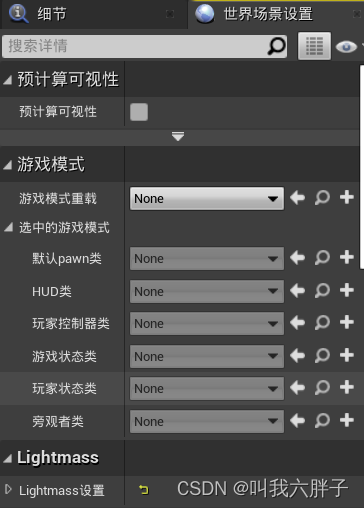Use selected asset arrow for 游戏状态类
This screenshot has height=508, width=364.
pos(297,356)
